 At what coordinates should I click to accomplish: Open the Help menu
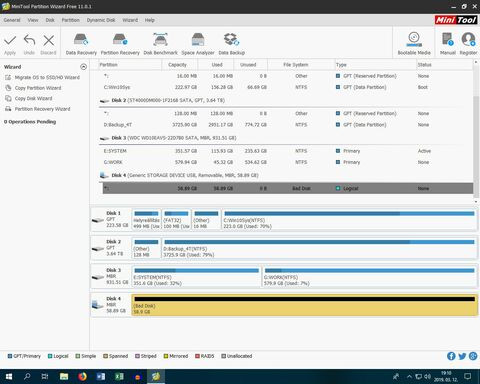(150, 20)
